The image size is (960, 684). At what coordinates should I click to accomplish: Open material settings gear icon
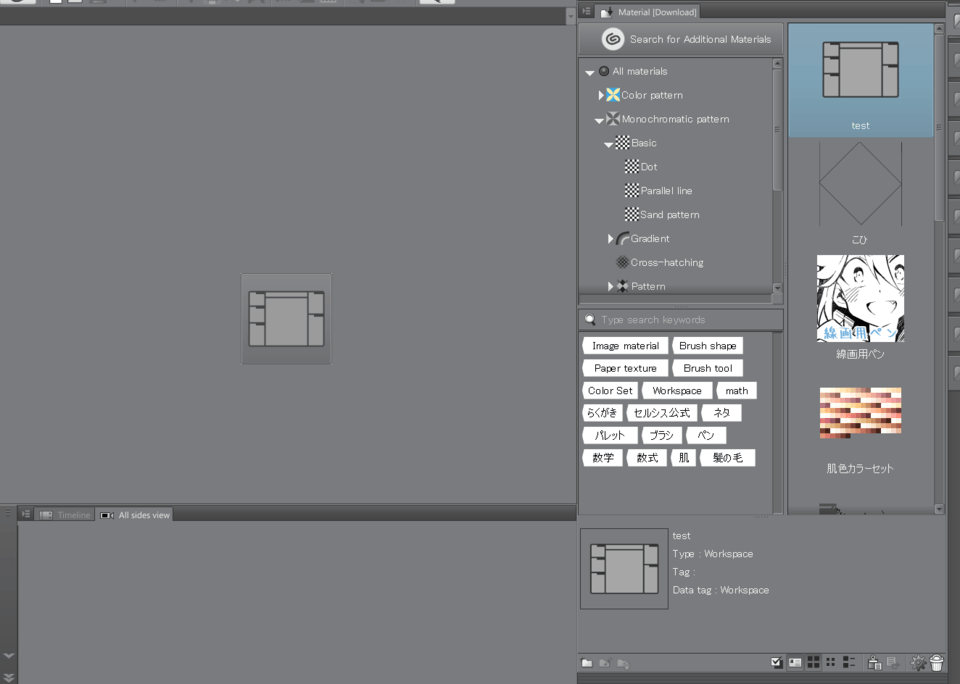click(x=918, y=663)
